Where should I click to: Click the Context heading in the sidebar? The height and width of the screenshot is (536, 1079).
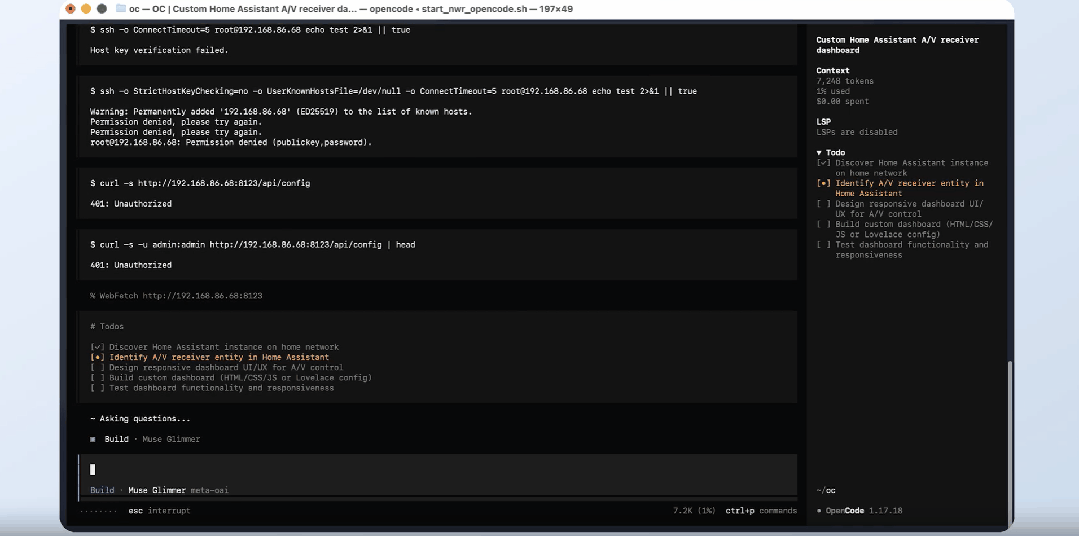(833, 70)
